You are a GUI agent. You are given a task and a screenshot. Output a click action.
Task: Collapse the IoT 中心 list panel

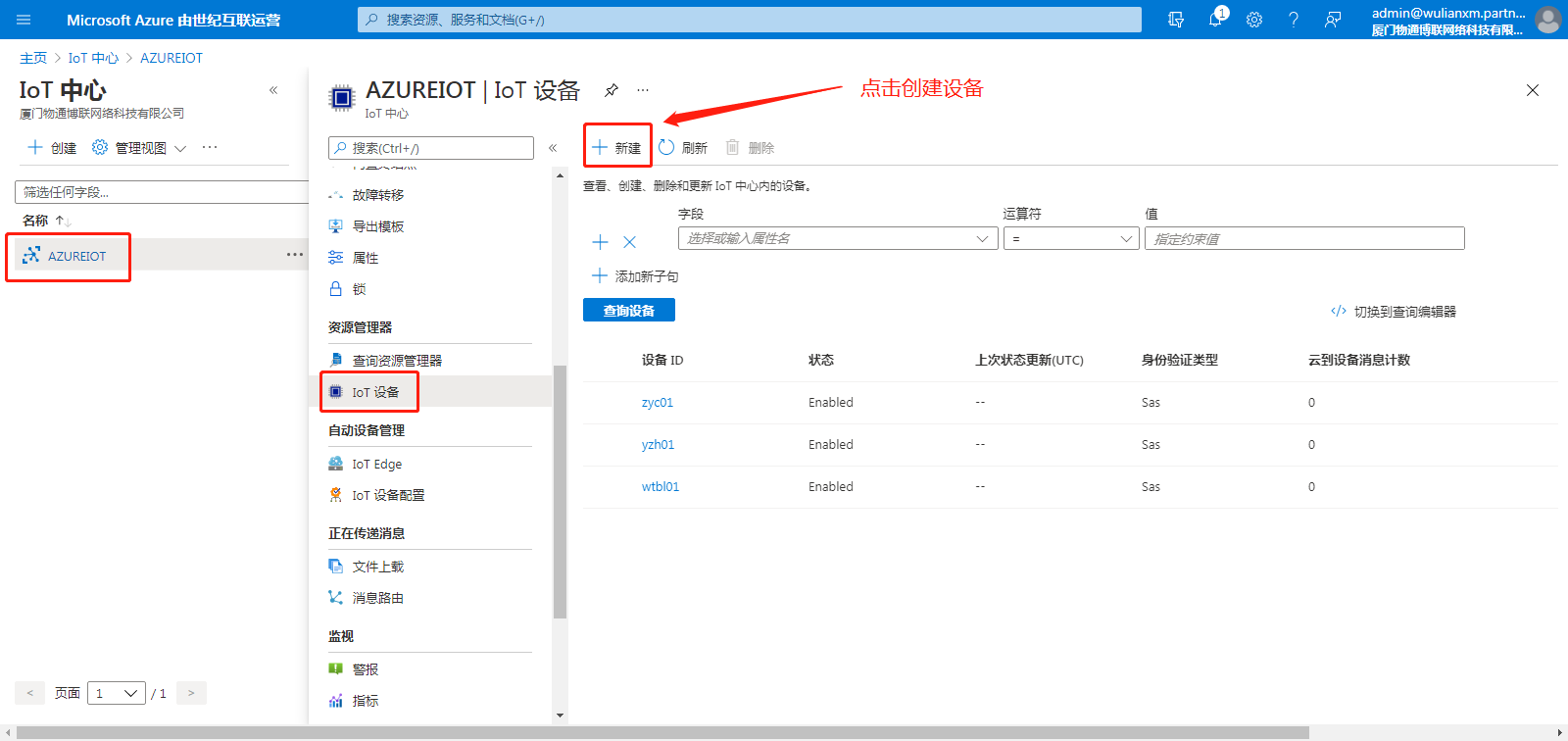coord(273,90)
